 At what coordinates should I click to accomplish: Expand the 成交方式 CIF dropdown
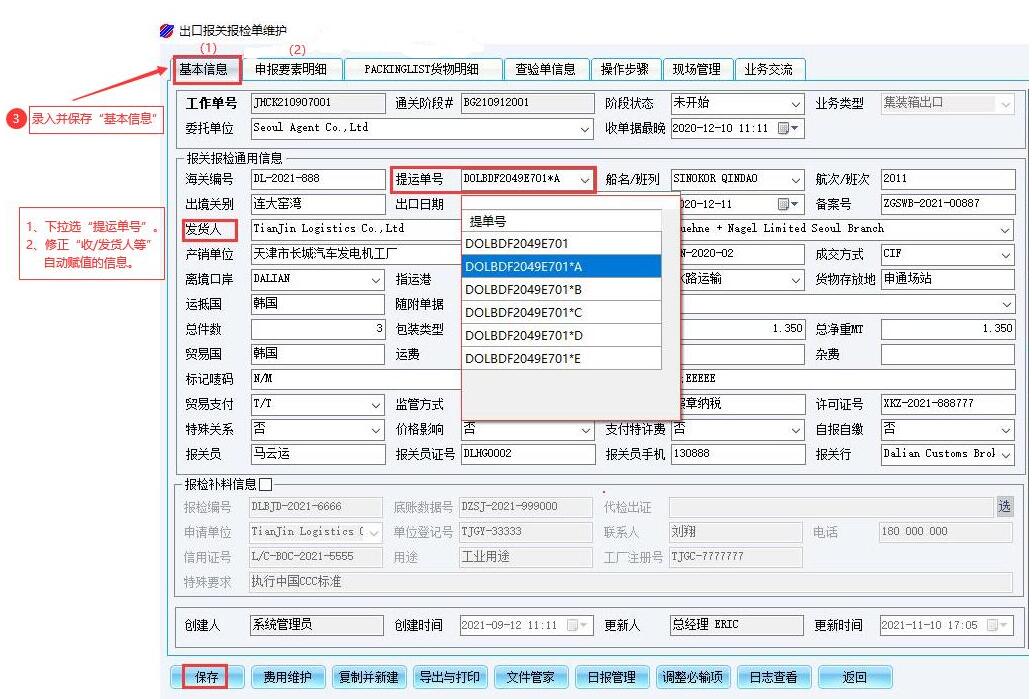[x=1004, y=255]
